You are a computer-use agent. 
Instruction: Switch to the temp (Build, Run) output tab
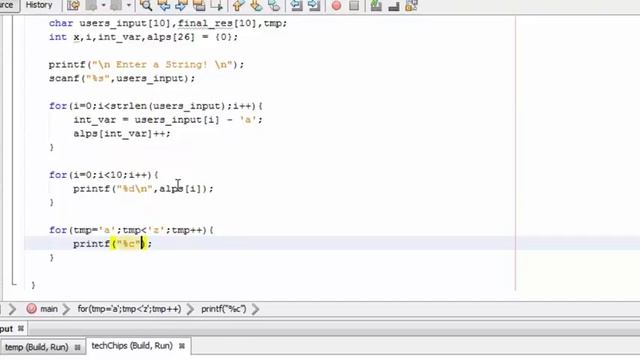[36, 347]
